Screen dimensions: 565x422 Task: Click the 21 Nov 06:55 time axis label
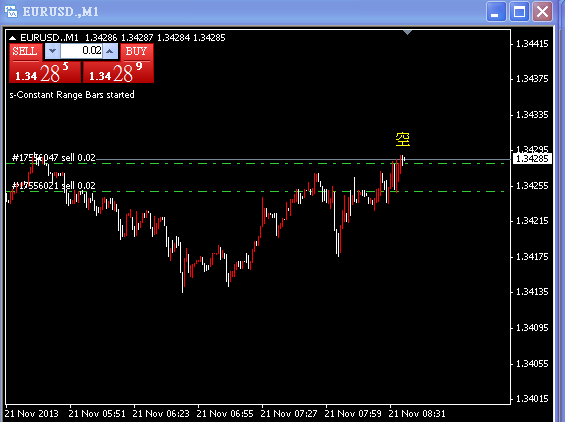coord(224,413)
